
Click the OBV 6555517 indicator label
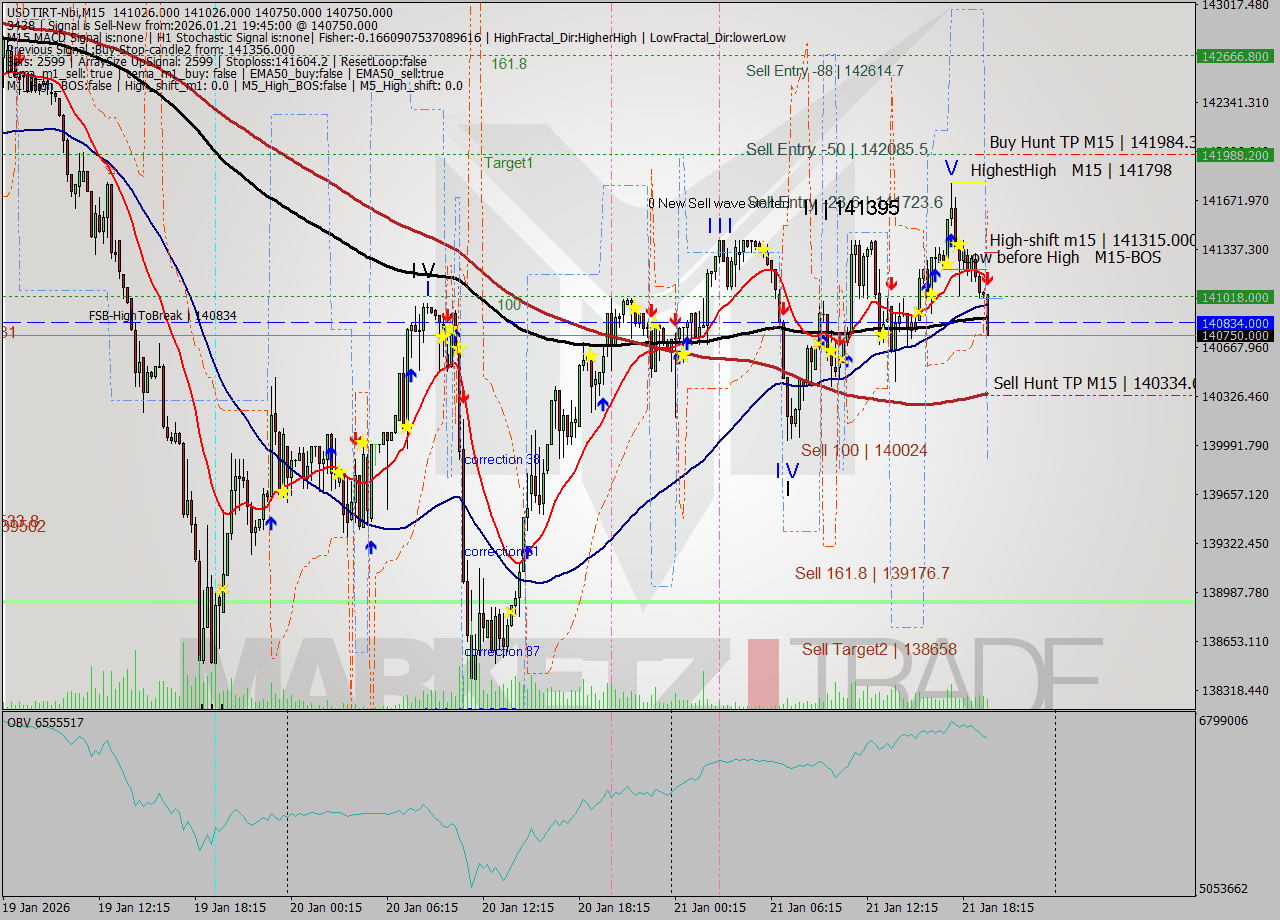click(42, 720)
